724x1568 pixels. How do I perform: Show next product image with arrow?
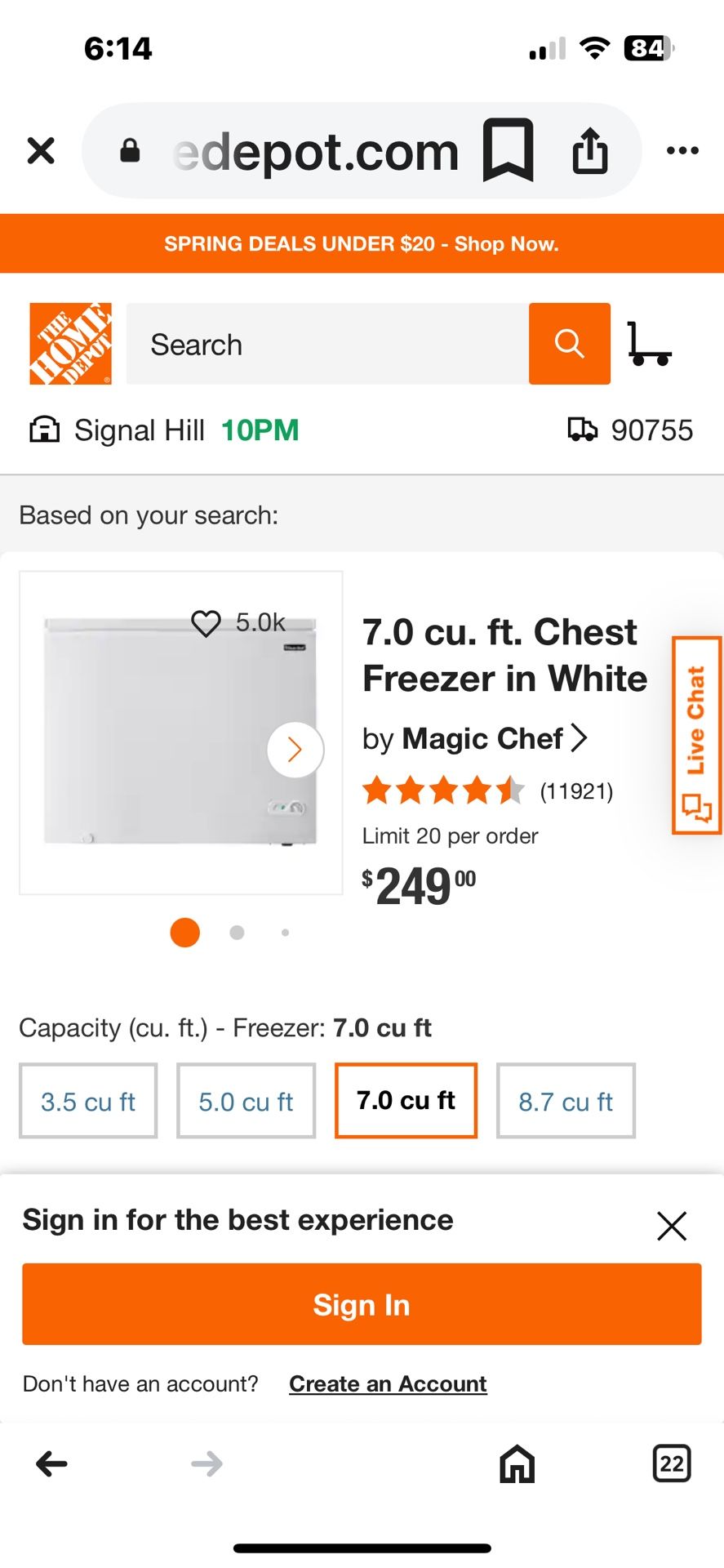click(295, 750)
